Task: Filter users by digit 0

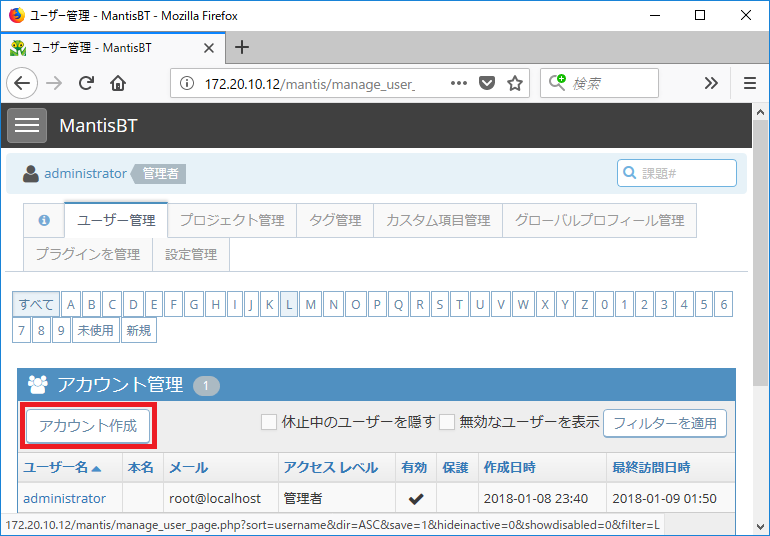Action: 605,304
